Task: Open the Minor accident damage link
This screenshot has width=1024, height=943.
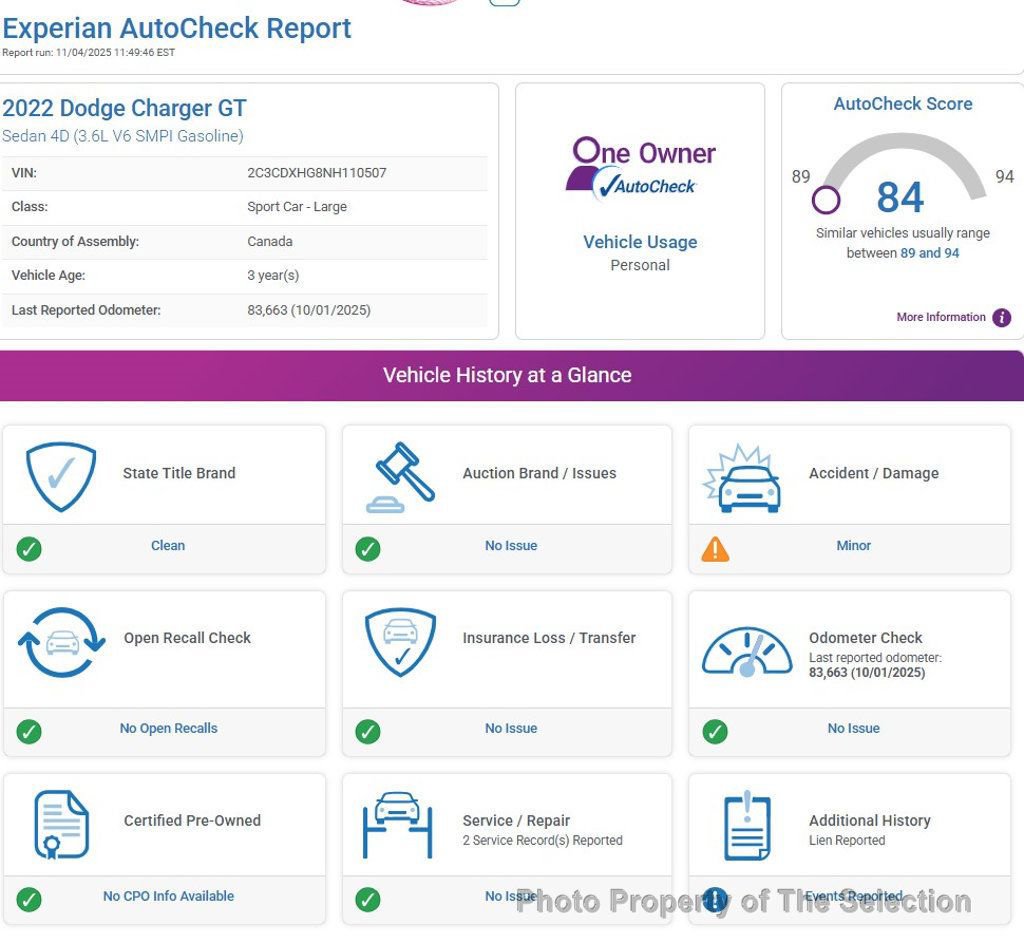Action: click(x=853, y=546)
